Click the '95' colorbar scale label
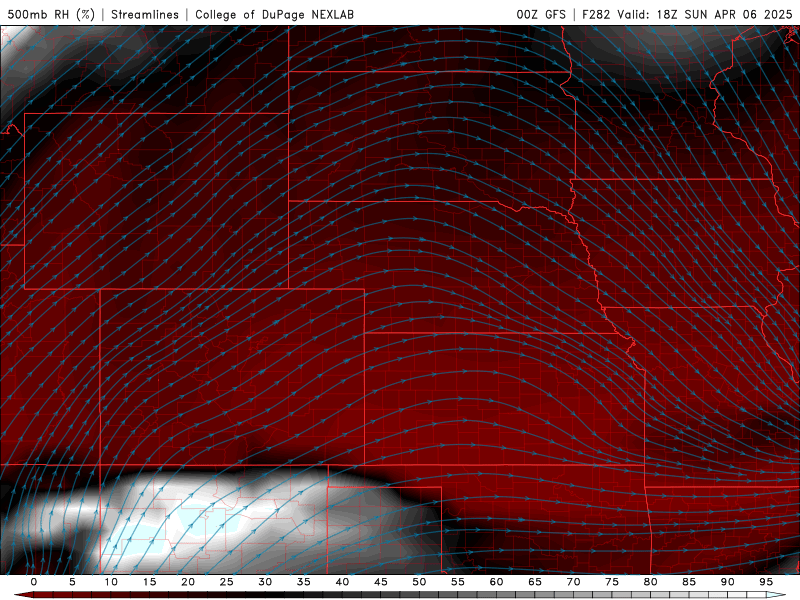This screenshot has width=800, height=600. [x=766, y=582]
